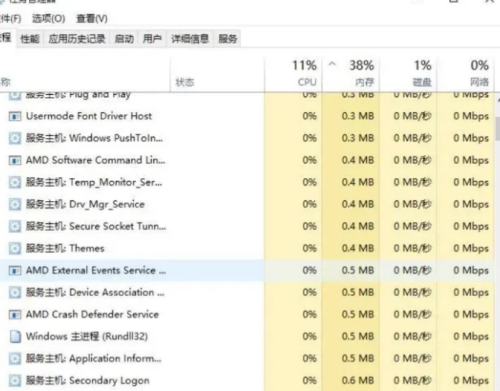Select 服务主机: Temp_Monitor_Ser... row

pos(247,182)
